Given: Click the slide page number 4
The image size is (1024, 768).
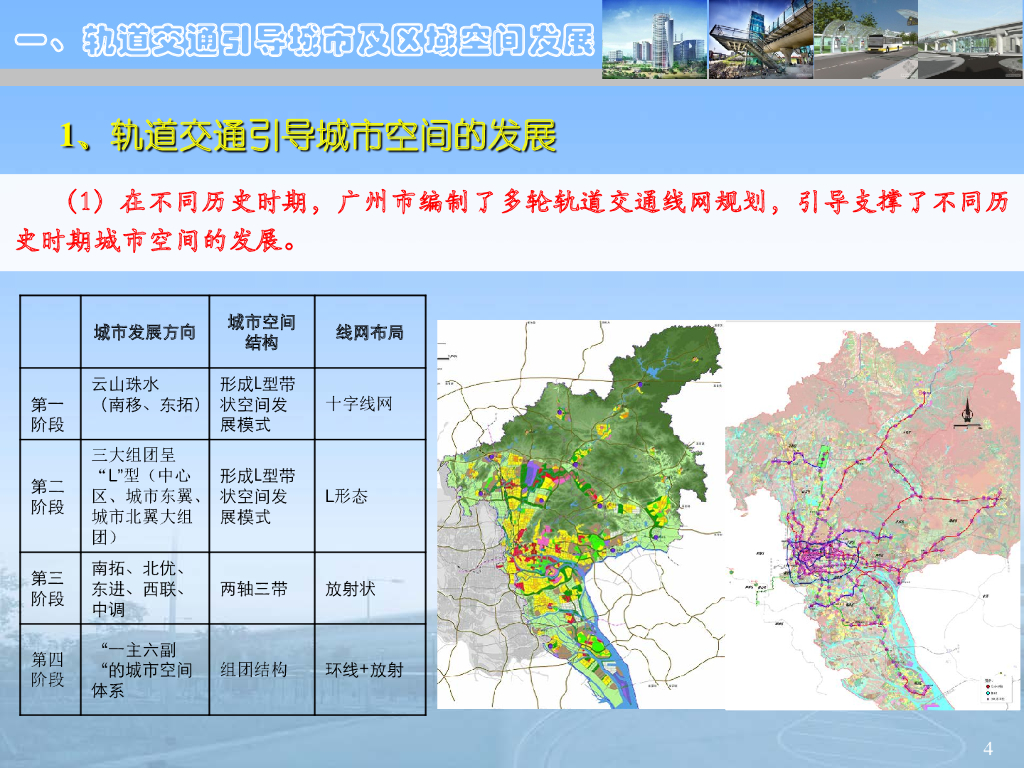Looking at the screenshot, I should [x=988, y=749].
